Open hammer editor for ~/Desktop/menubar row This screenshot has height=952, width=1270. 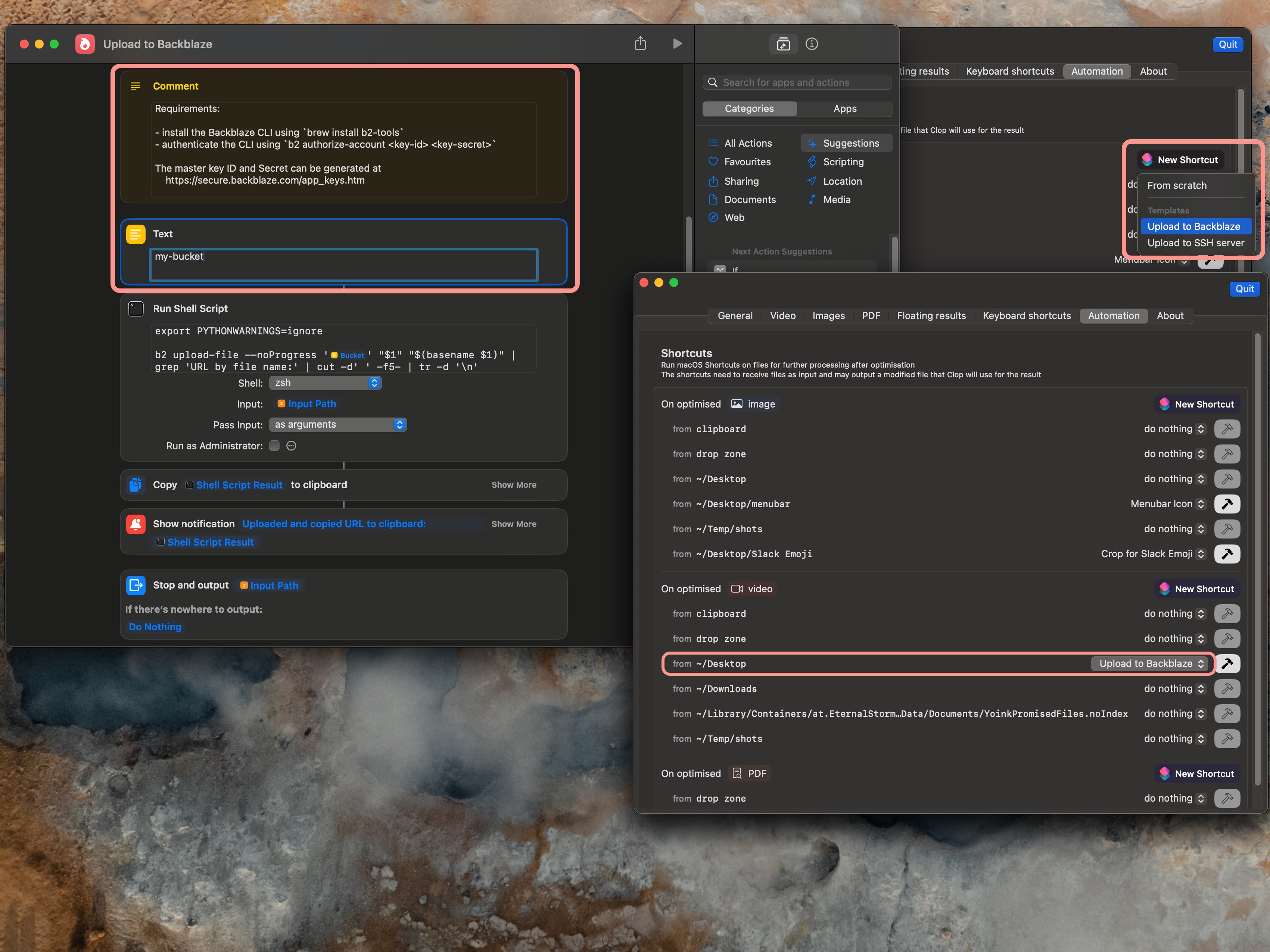pos(1227,504)
